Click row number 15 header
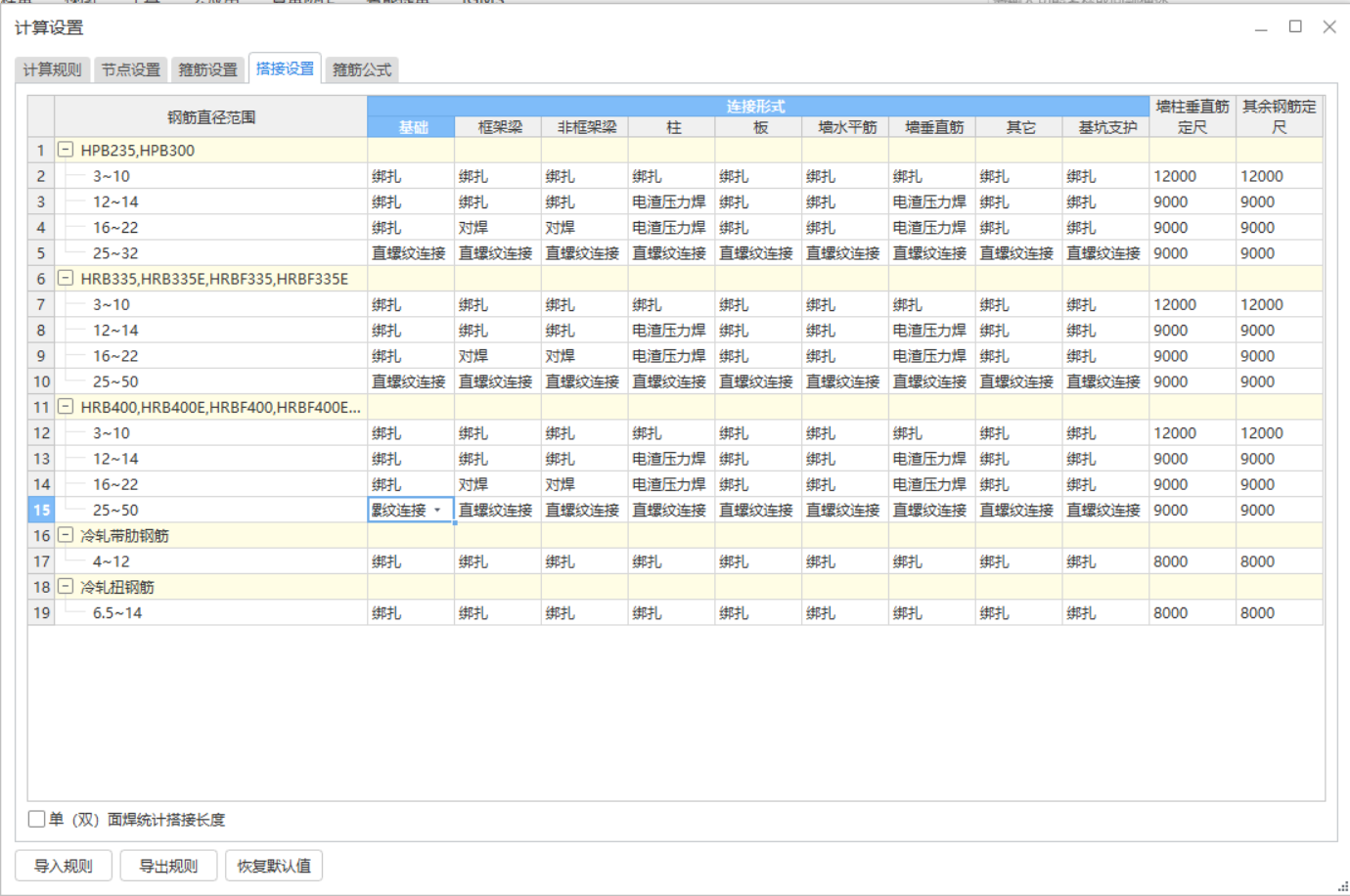The height and width of the screenshot is (896, 1350). click(x=41, y=510)
